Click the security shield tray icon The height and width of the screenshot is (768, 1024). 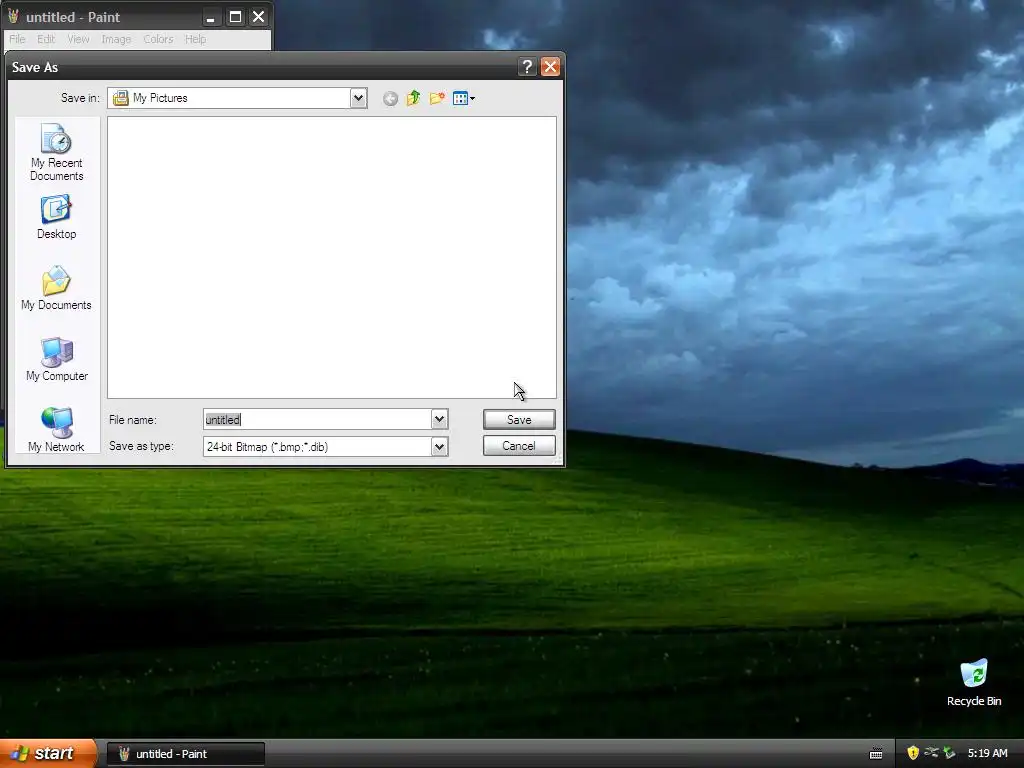coord(913,753)
